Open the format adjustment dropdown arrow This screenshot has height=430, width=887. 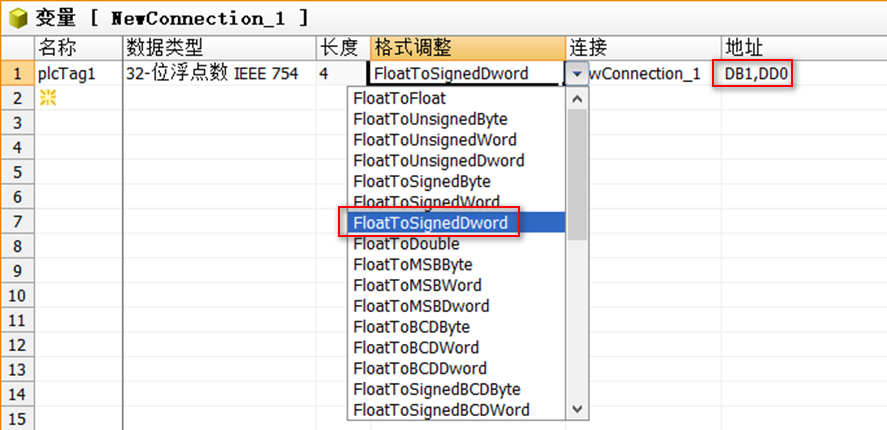(x=577, y=73)
